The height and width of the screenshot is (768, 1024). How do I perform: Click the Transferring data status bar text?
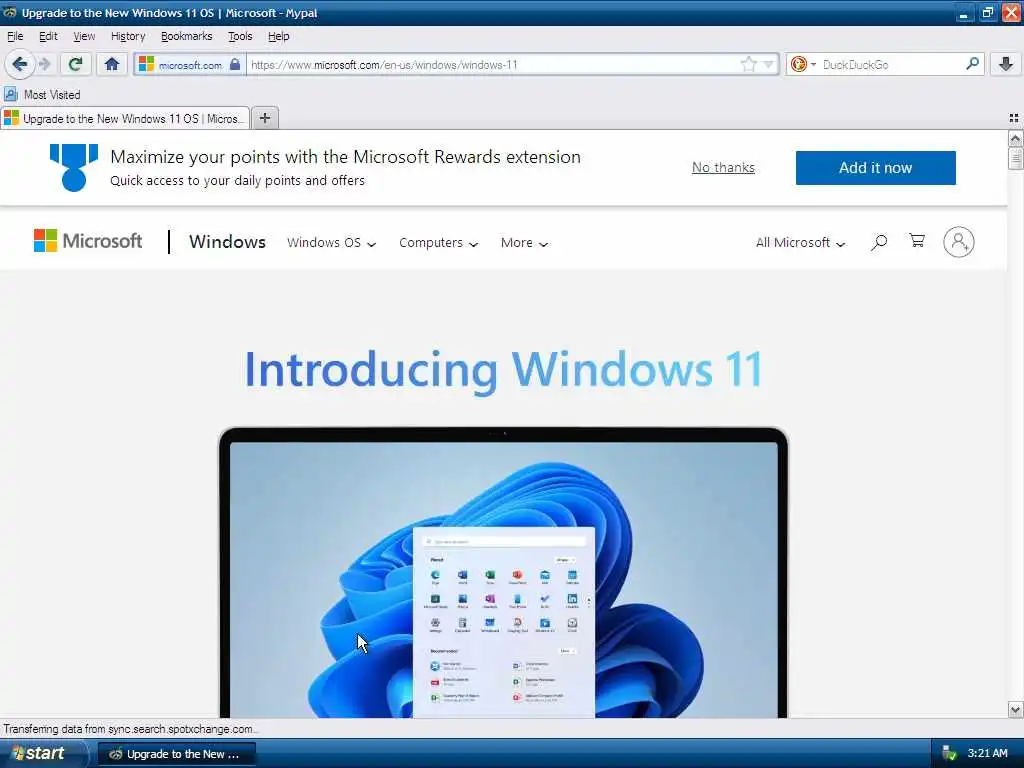pos(130,729)
